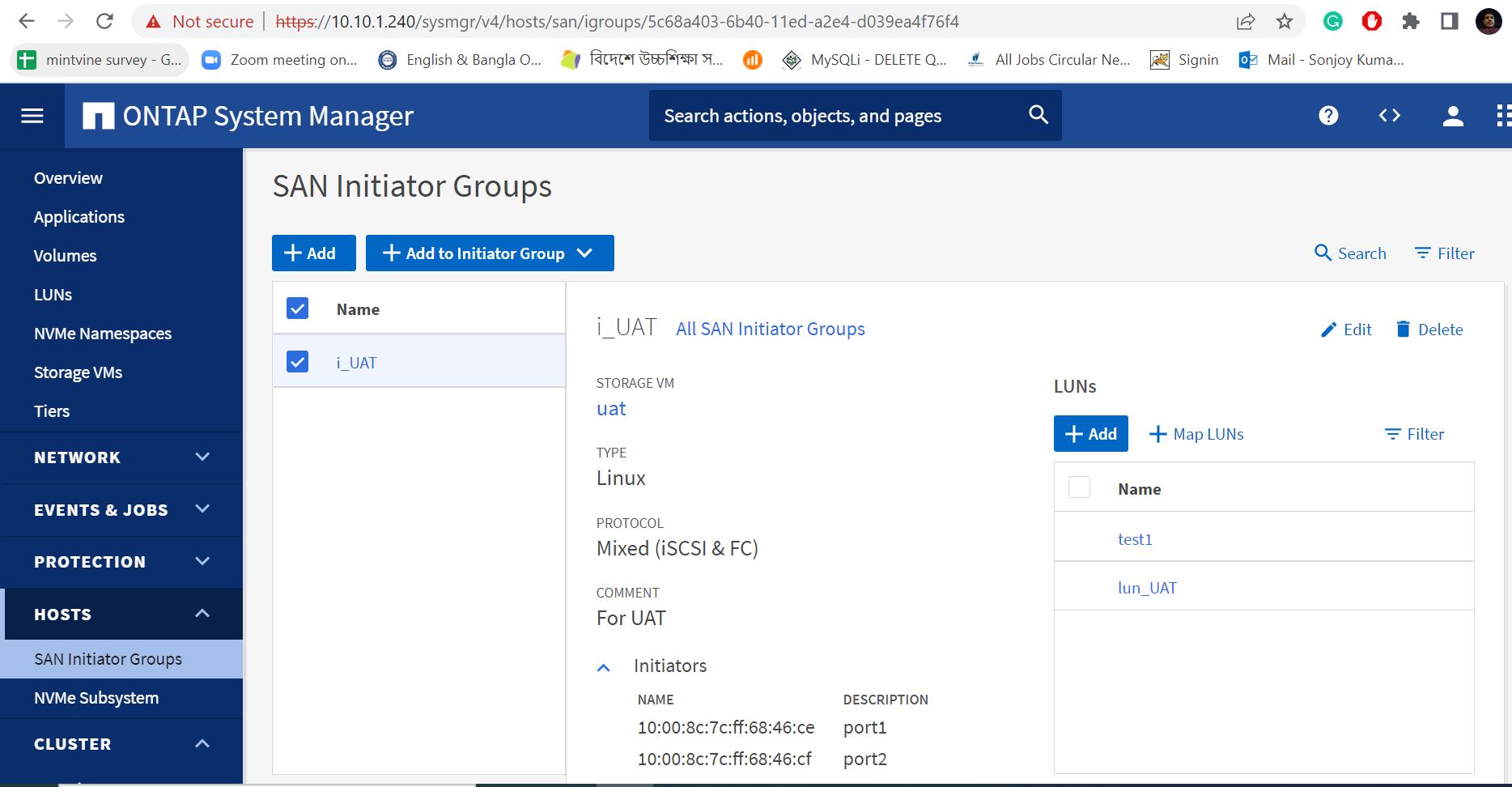Screen dimensions: 1512x787
Task: Open NVMe Subsystem in sidebar
Action: click(96, 698)
